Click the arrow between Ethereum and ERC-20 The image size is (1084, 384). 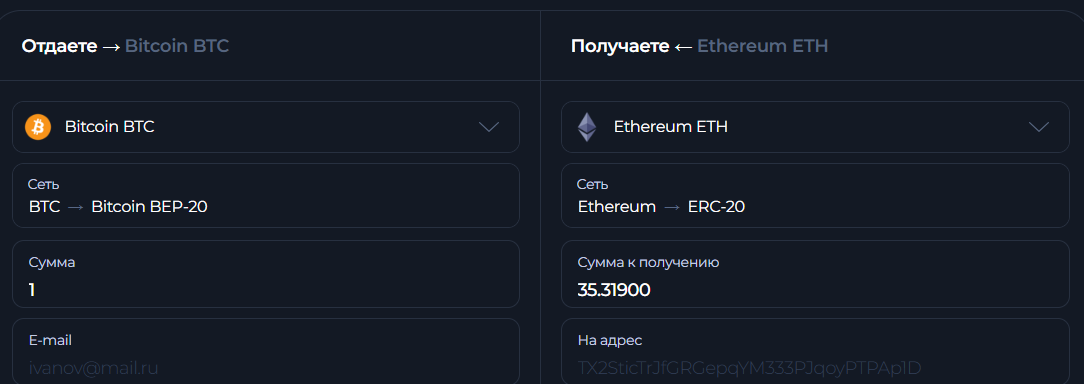671,207
